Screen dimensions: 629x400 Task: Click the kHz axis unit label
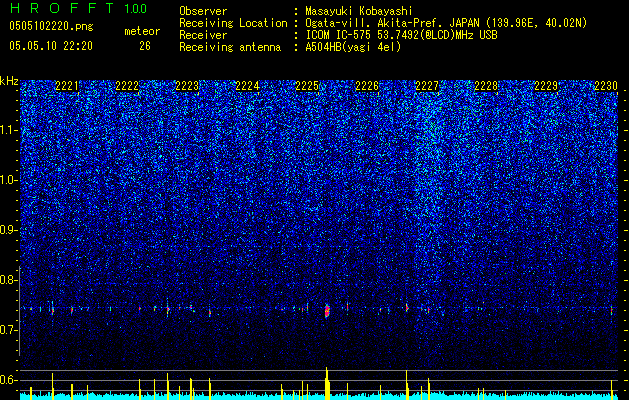point(9,81)
